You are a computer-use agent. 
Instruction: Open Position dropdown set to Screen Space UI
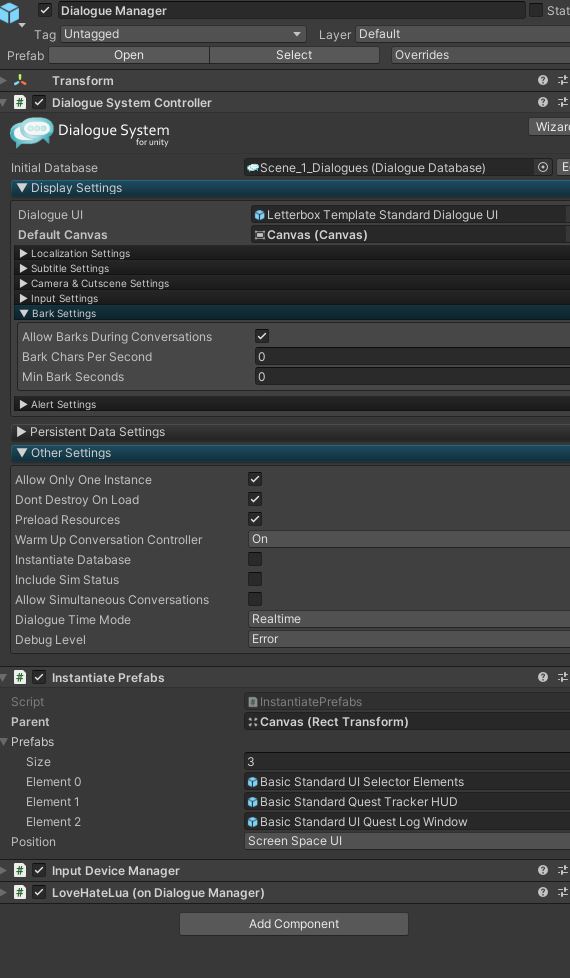point(407,841)
